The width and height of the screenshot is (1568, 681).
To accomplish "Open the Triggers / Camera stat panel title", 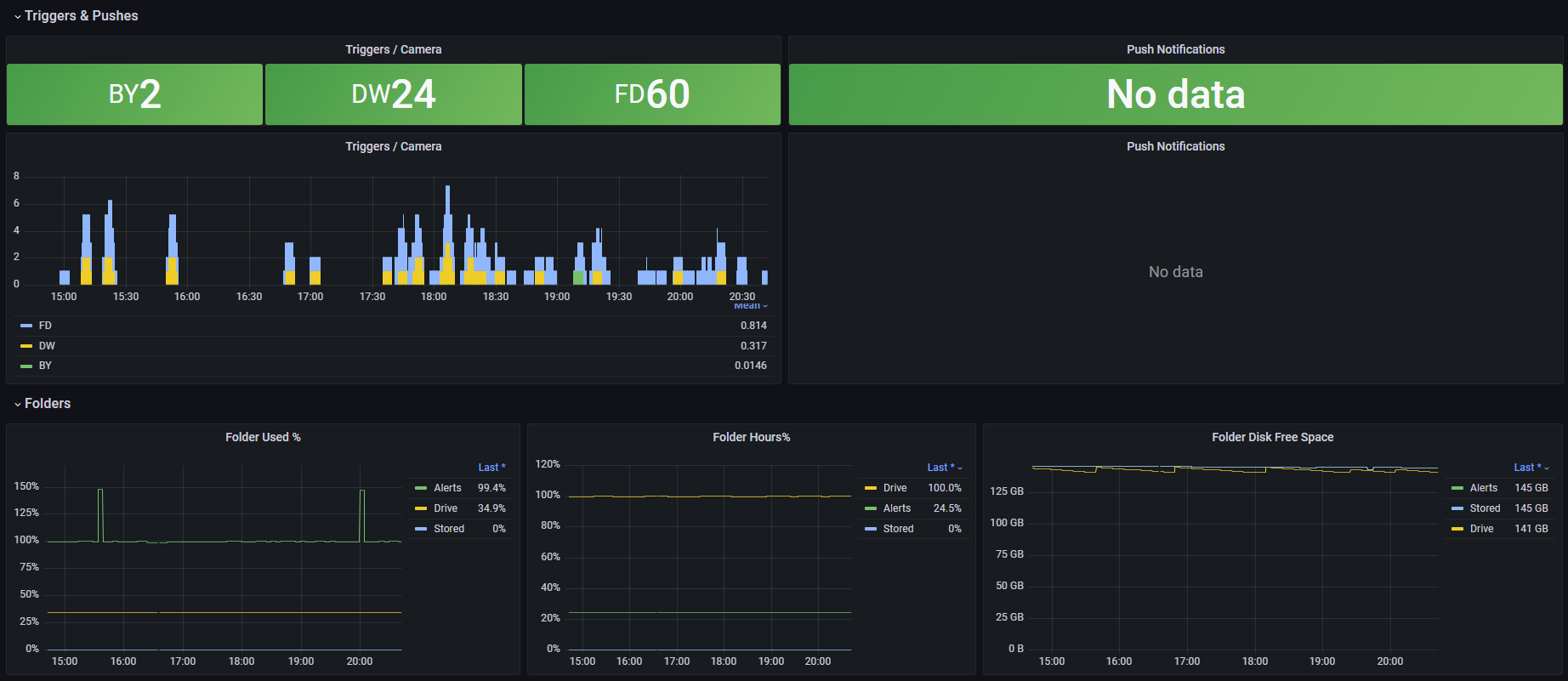I will (393, 49).
